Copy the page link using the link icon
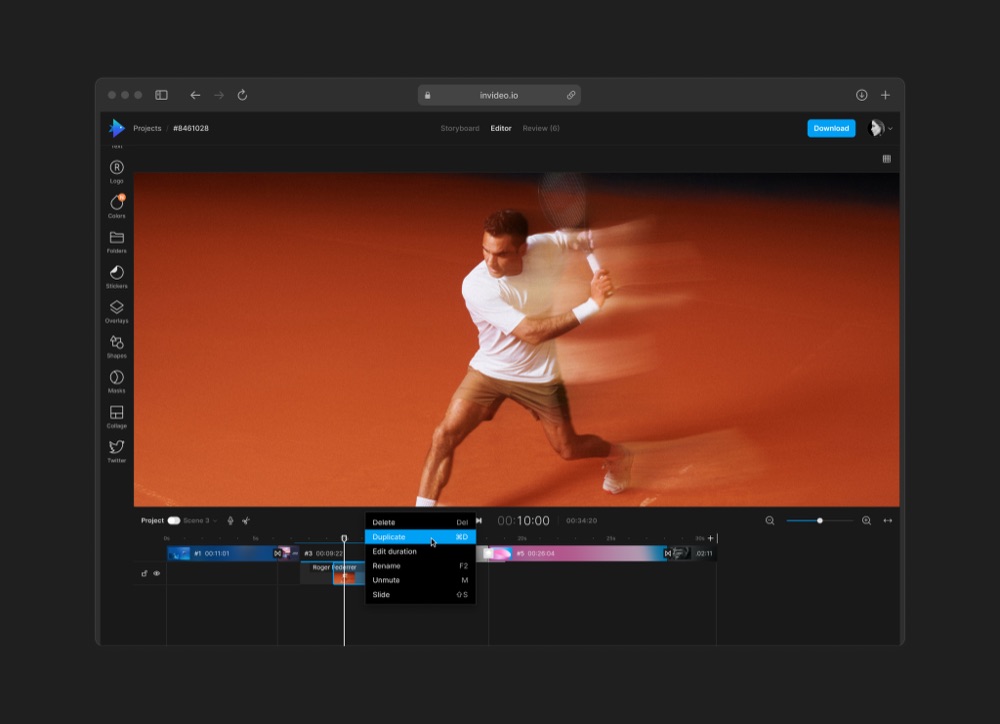1000x724 pixels. (x=571, y=95)
